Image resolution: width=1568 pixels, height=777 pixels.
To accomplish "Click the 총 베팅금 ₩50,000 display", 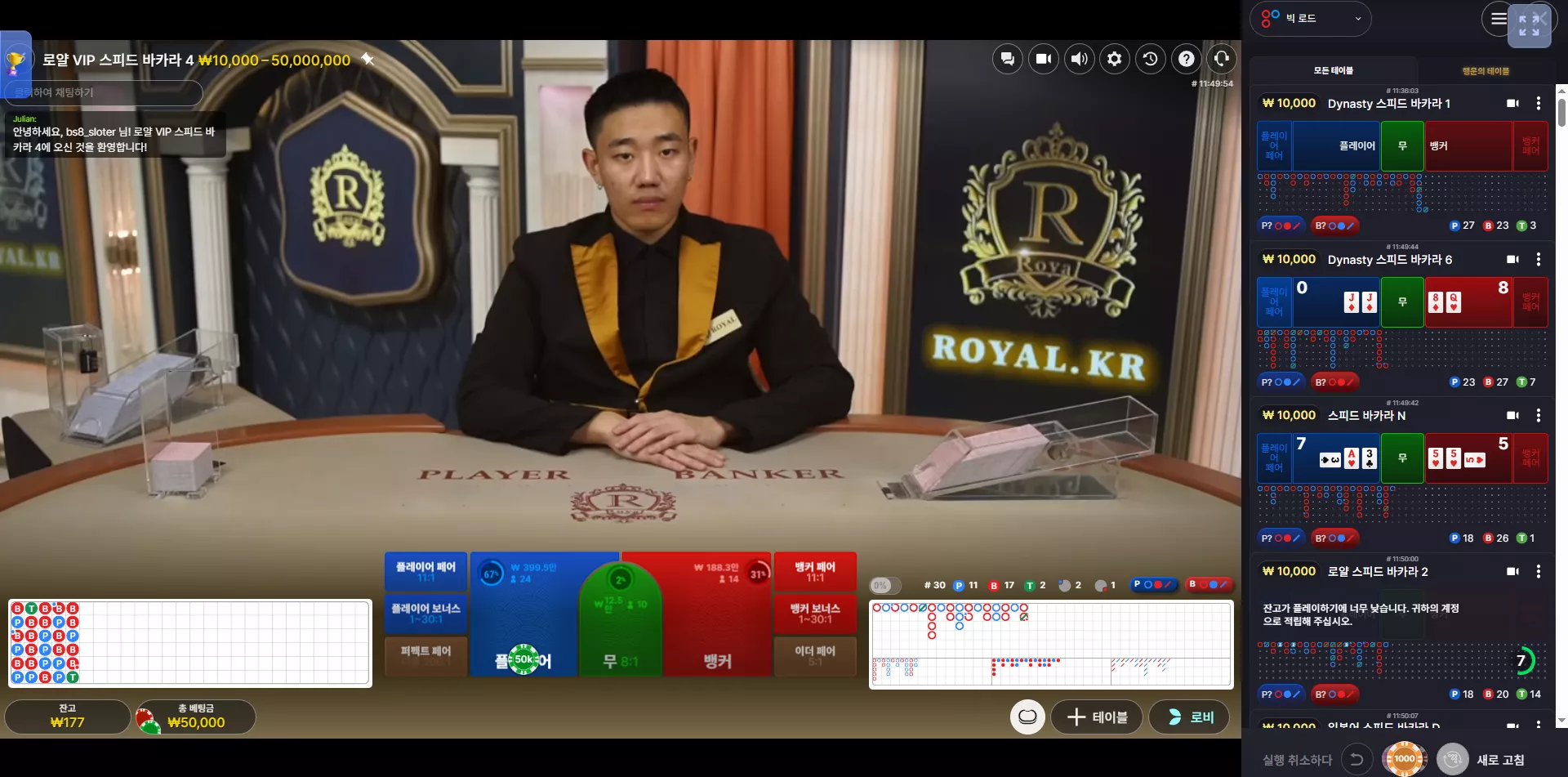I will (196, 717).
